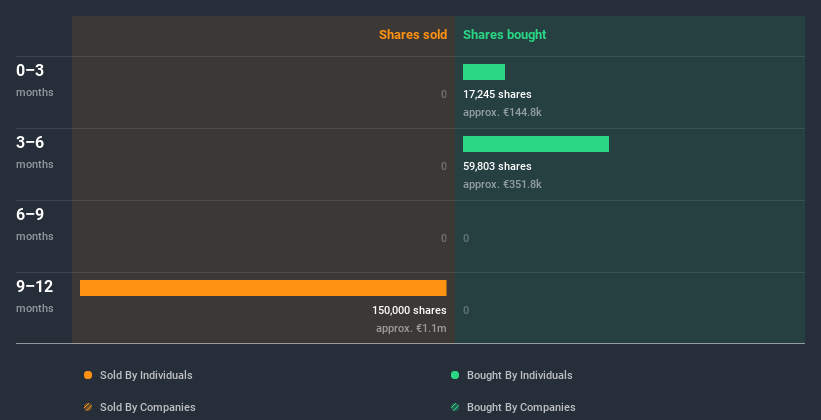Click the striped Sold By Companies legend icon
Image resolution: width=821 pixels, height=420 pixels.
(88, 407)
